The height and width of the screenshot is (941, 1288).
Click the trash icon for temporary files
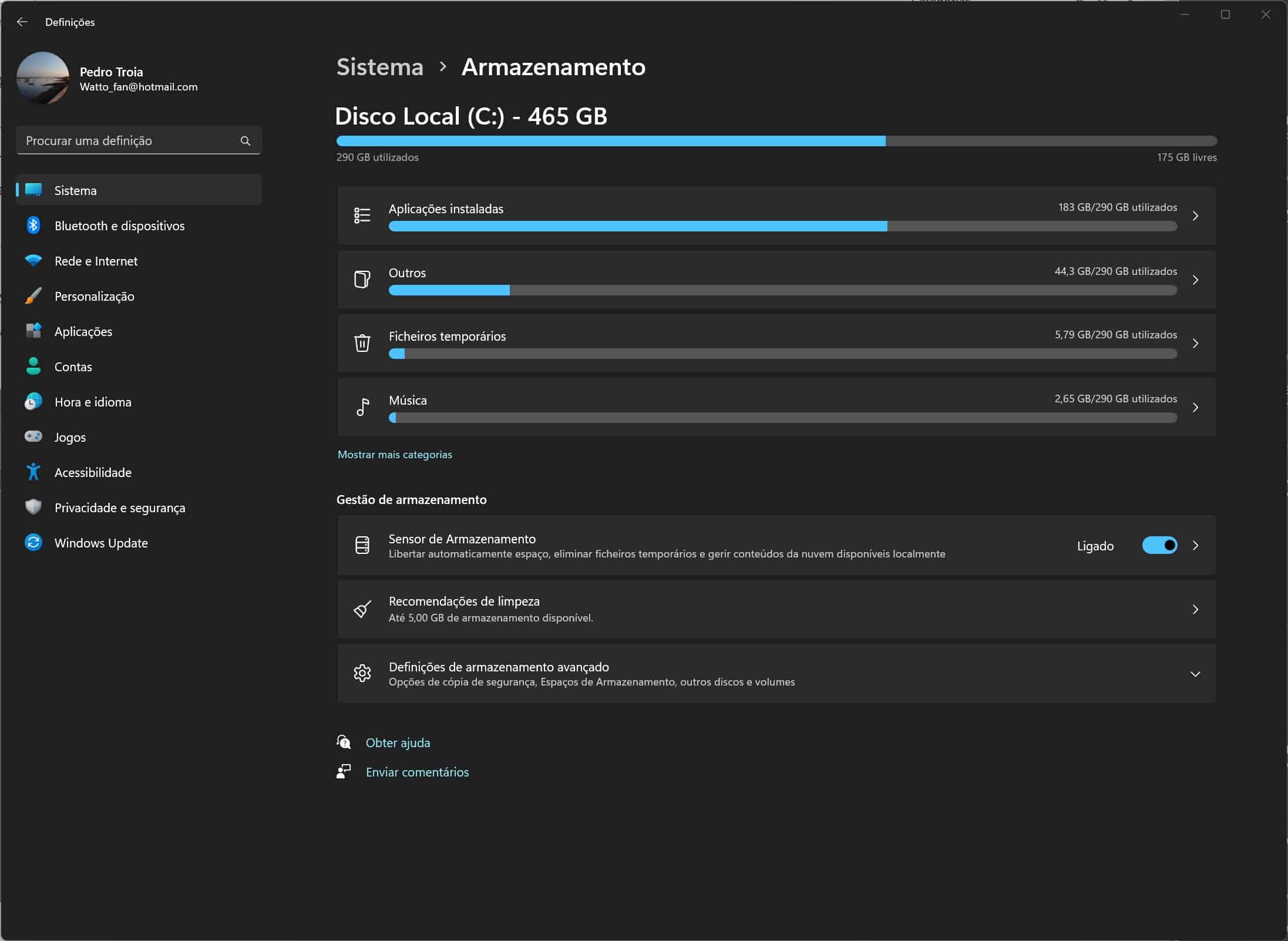362,343
